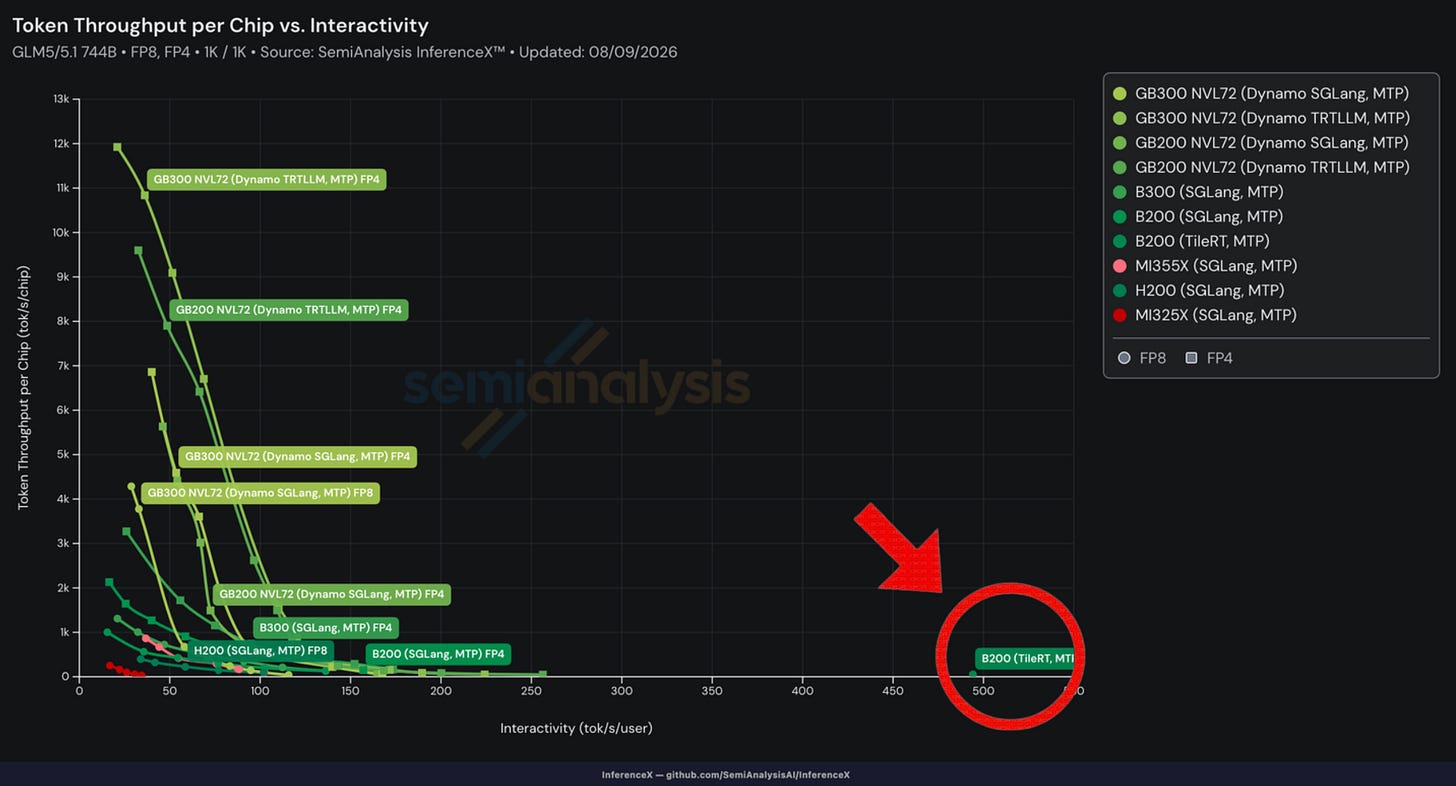
Task: Toggle MI325X (SGLang, MTP) legend entry
Action: click(1205, 315)
